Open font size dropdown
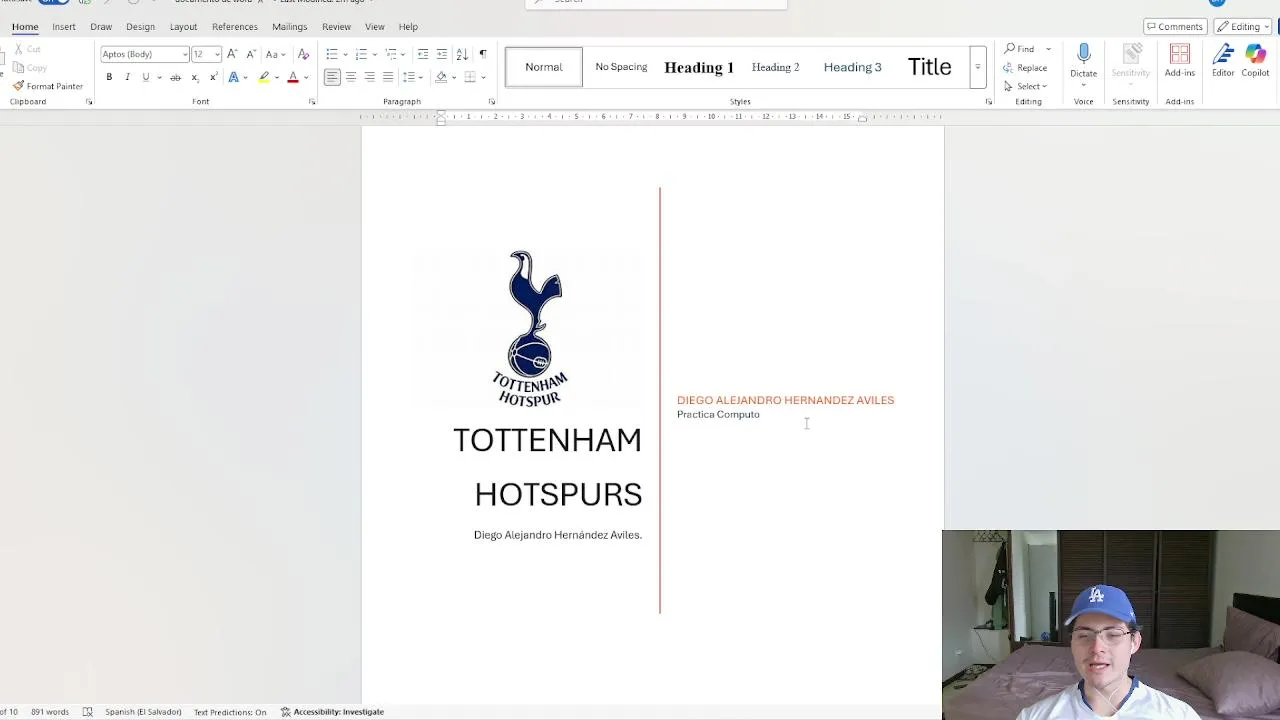 [x=217, y=54]
